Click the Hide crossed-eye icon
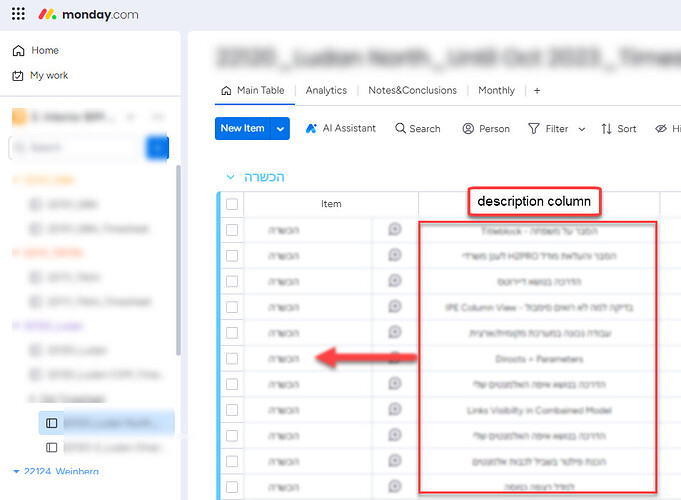 pyautogui.click(x=661, y=129)
